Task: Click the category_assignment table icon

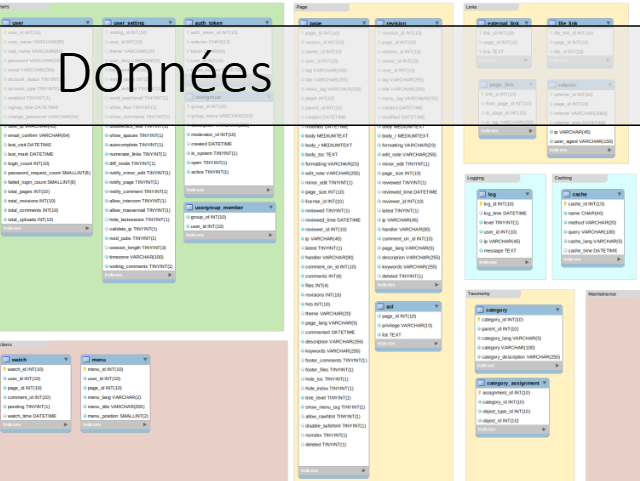Action: 481,383
